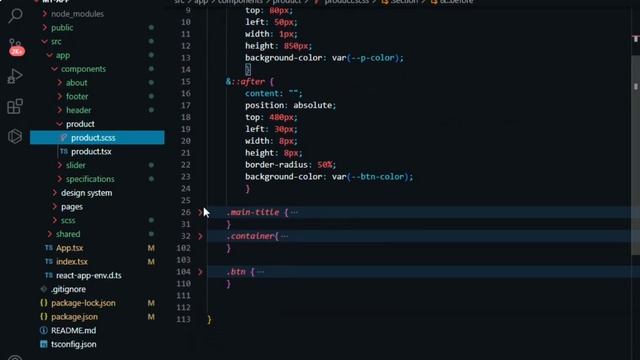Unfold the .container block at line 32
The image size is (640, 360).
click(x=200, y=236)
